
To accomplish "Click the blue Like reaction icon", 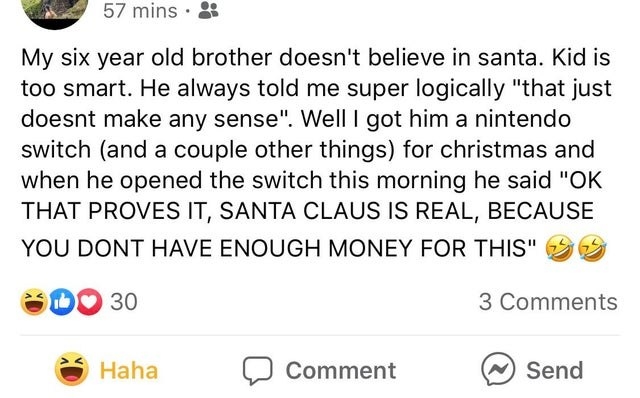I will 62,302.
